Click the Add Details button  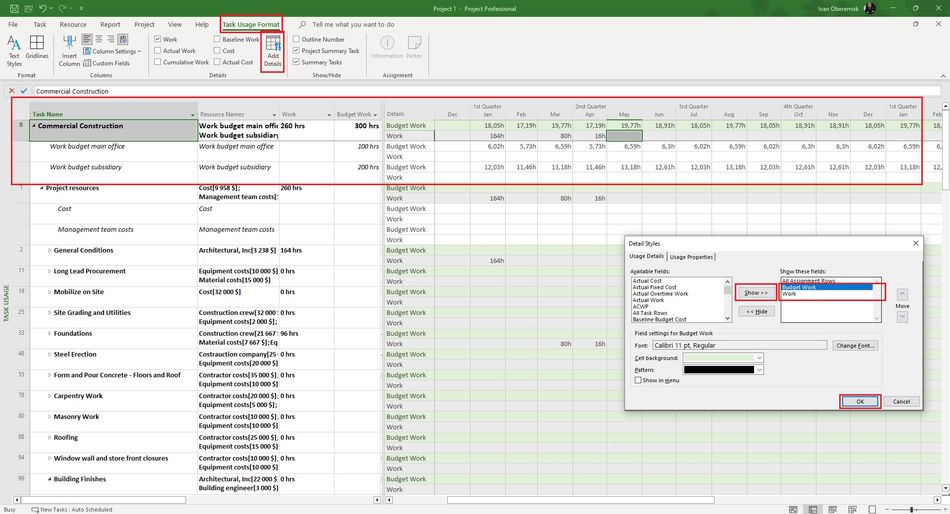(273, 52)
